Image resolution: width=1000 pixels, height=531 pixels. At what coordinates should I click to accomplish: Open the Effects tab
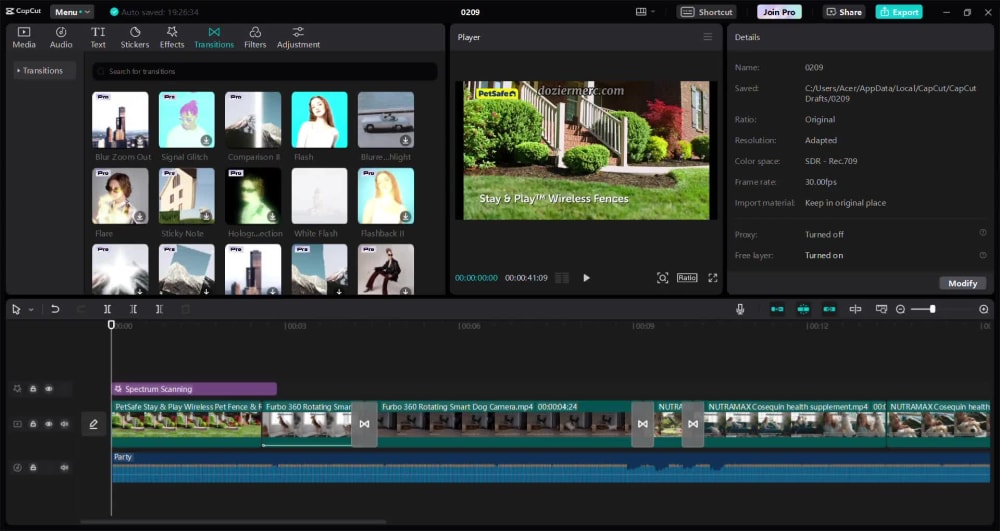(x=172, y=38)
